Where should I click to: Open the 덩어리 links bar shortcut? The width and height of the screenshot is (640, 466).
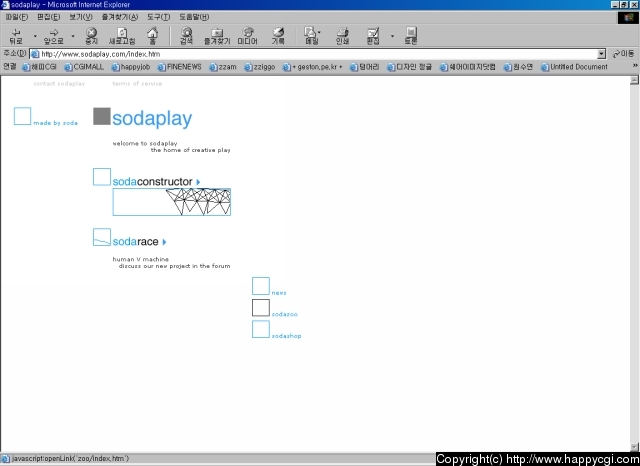pos(364,67)
